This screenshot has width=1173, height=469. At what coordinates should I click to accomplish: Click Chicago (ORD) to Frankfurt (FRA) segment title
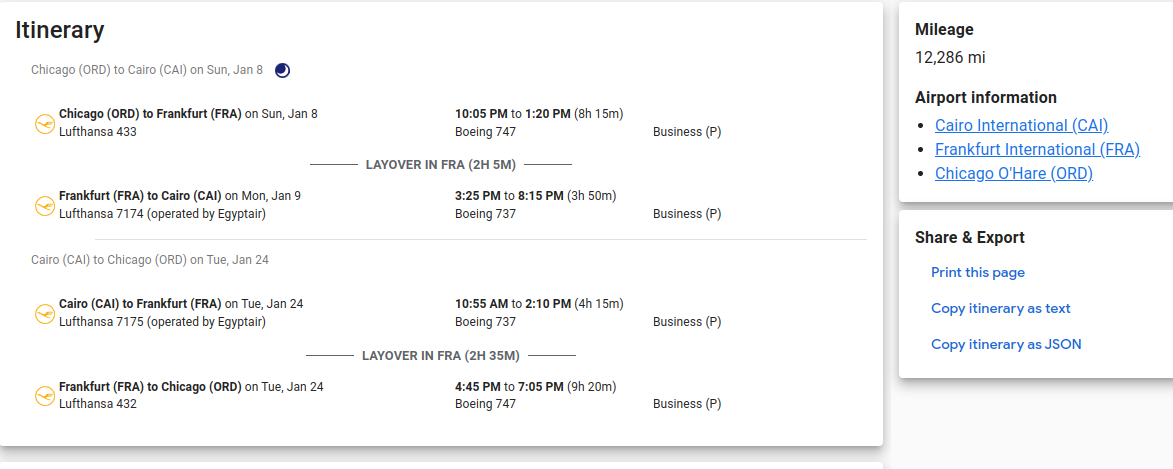point(150,114)
